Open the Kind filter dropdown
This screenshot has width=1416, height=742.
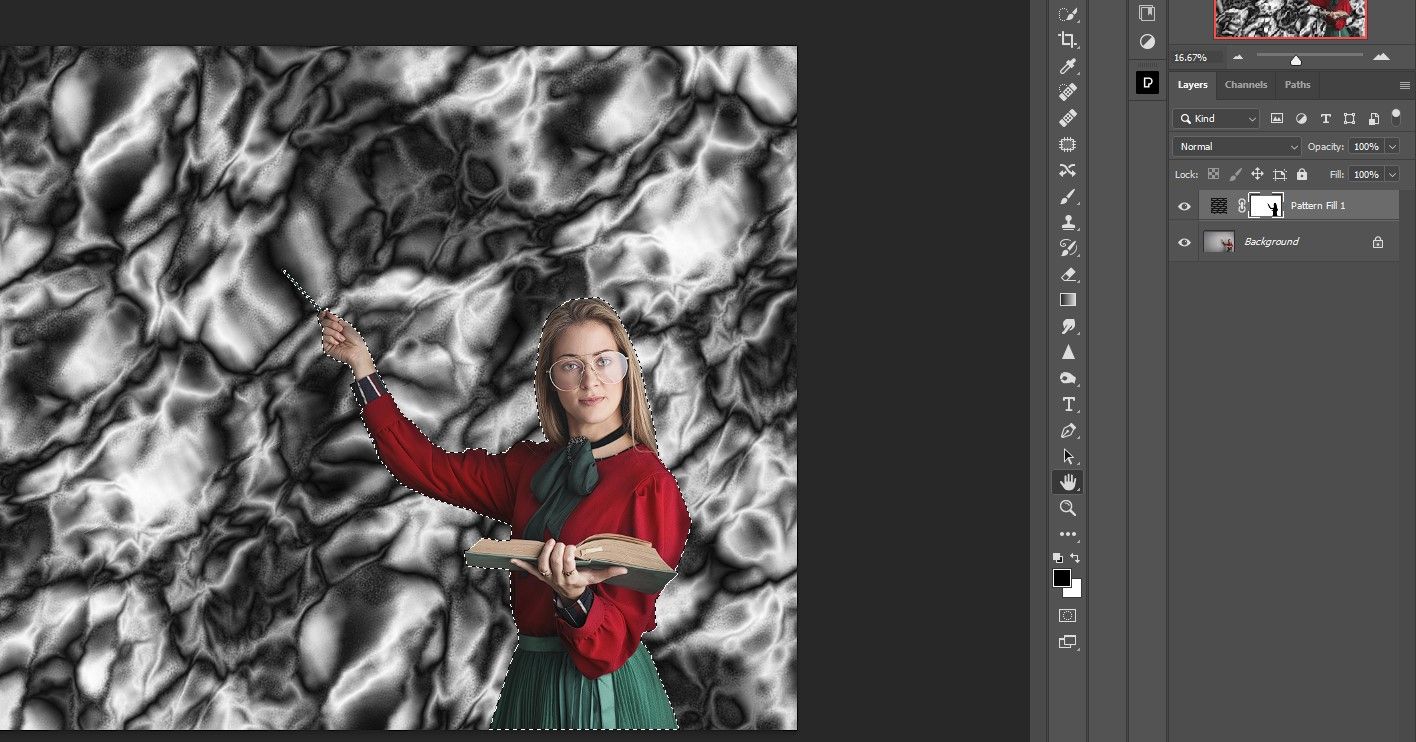1216,118
